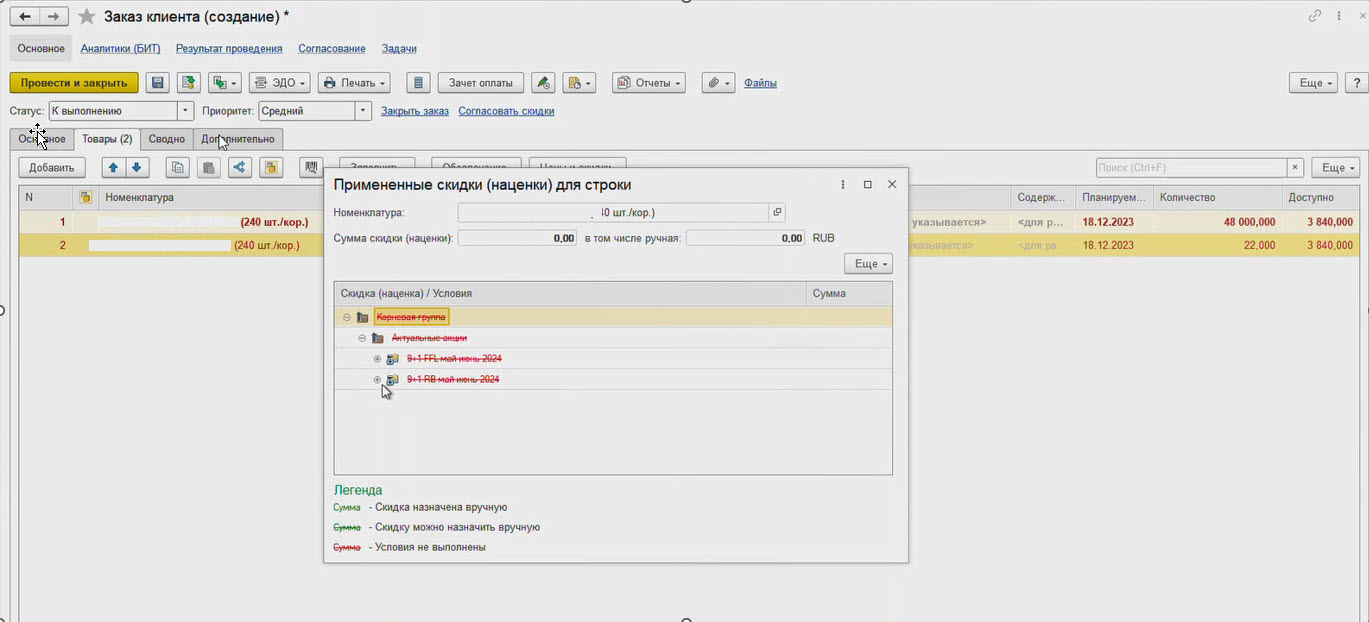Click the 'Провести и закрыть' button
Viewport: 1369px width, 622px height.
point(74,83)
